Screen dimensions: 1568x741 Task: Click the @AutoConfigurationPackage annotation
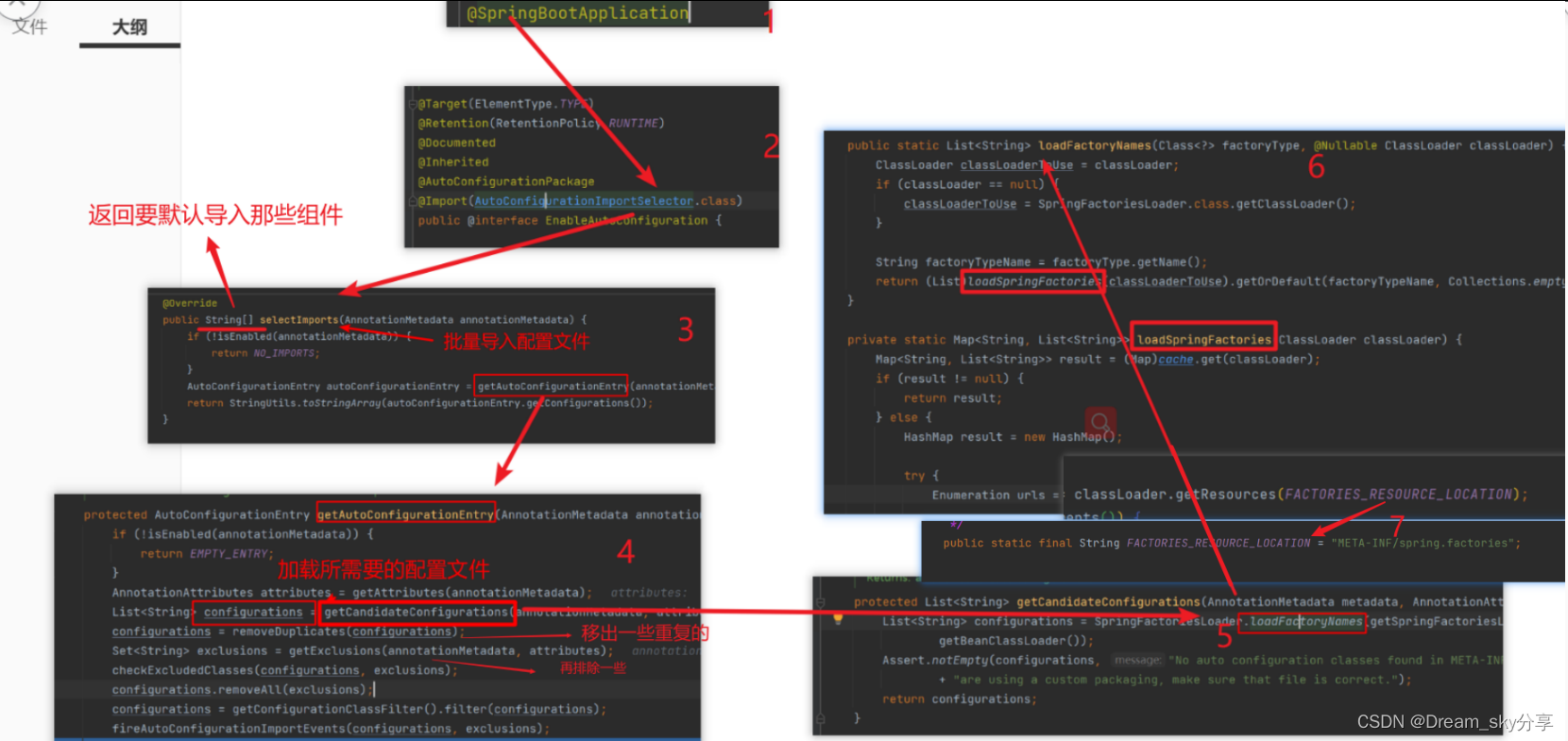click(506, 181)
